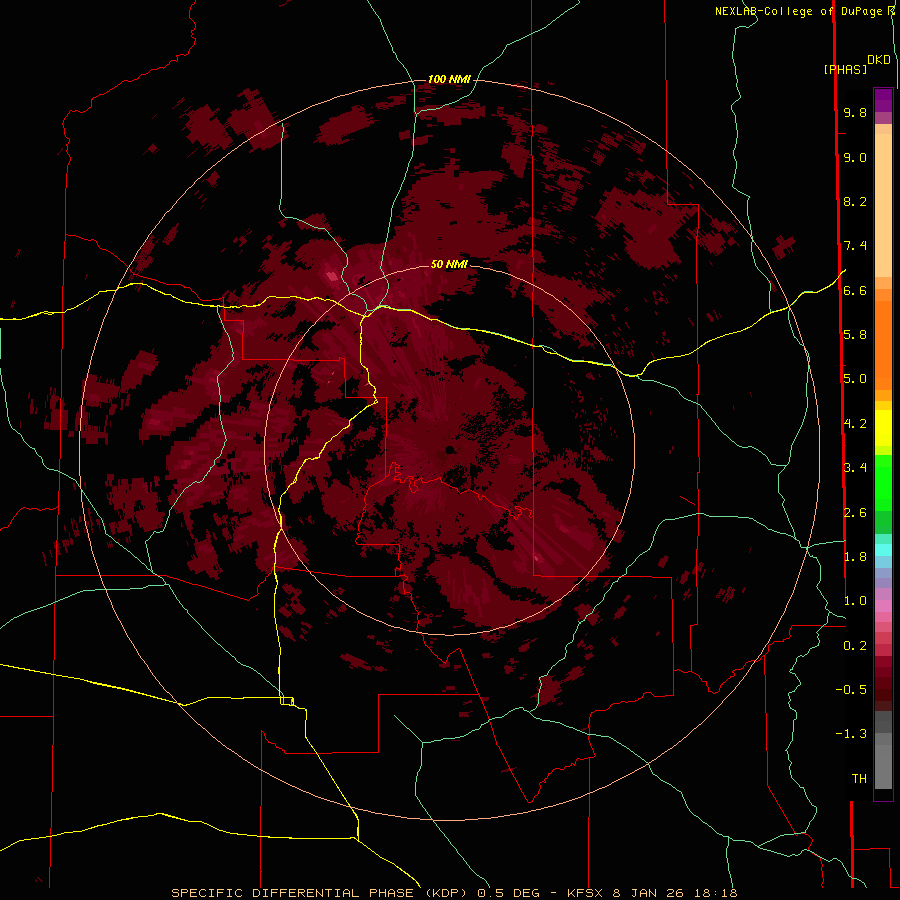Click the 6.6 legend value
Screen dimensions: 900x900
click(x=855, y=291)
